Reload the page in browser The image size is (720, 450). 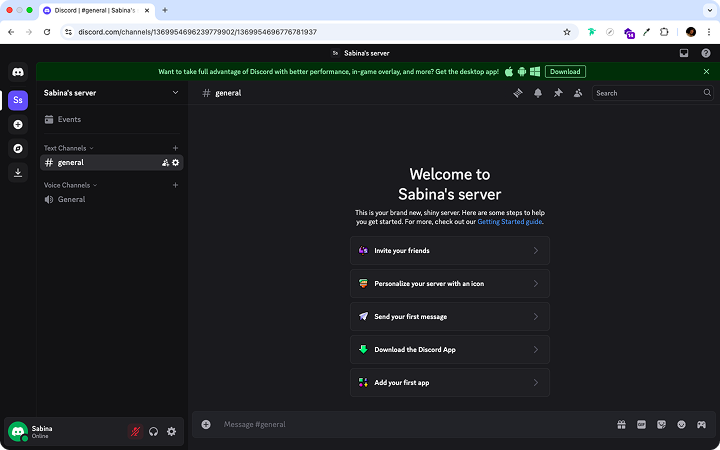tap(47, 32)
